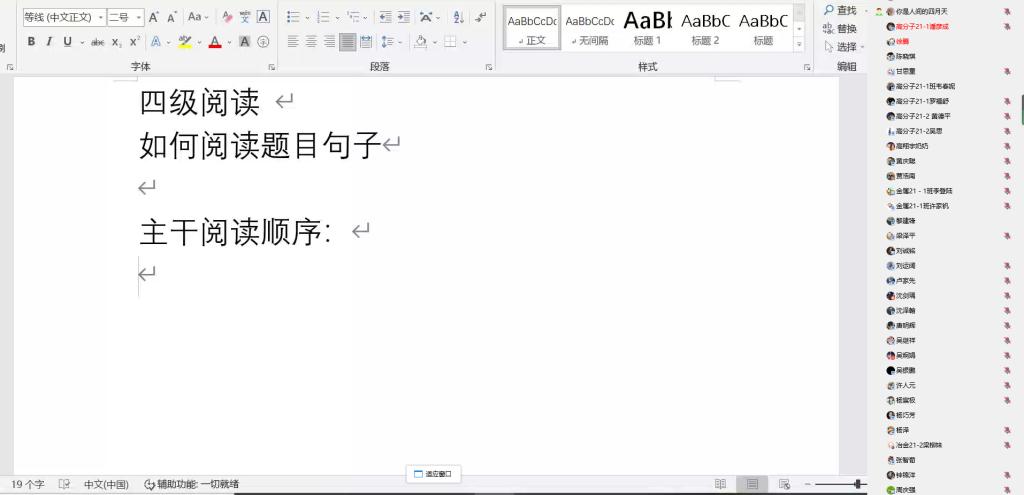The height and width of the screenshot is (495, 1024).
Task: Enable justified paragraph alignment
Action: [347, 42]
